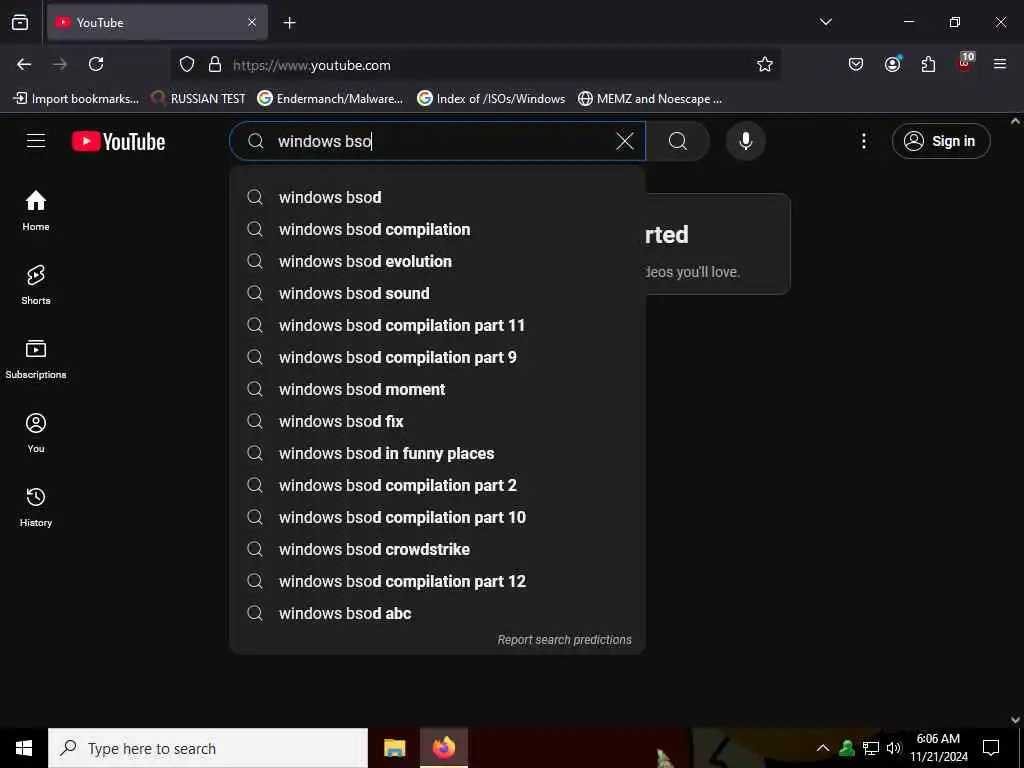Choose suggestion "windows bsod compilation"
The image size is (1024, 768).
[x=438, y=229]
